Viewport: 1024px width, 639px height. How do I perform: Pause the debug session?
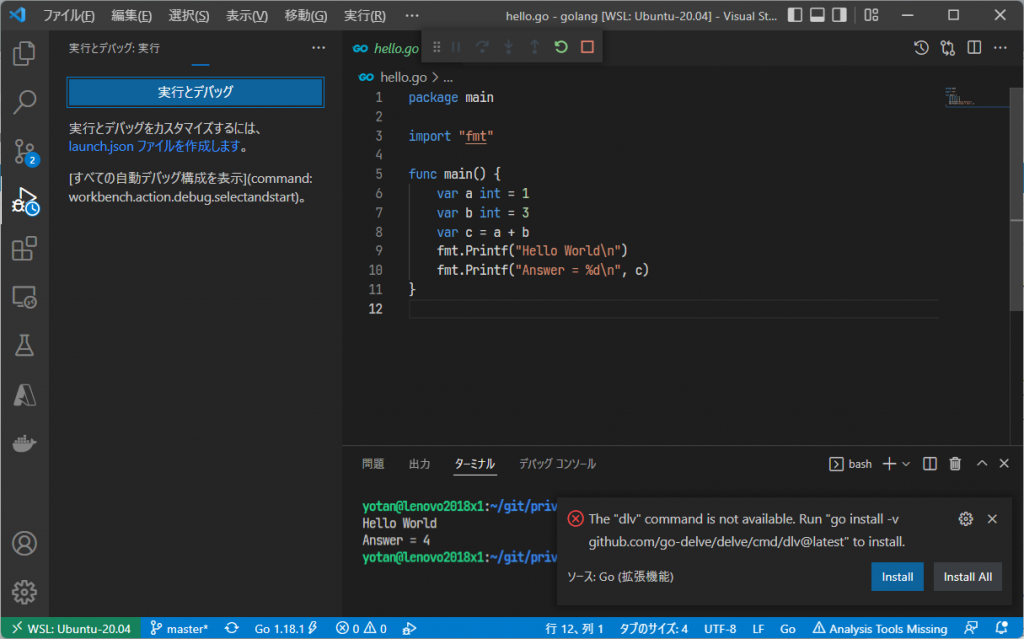456,47
